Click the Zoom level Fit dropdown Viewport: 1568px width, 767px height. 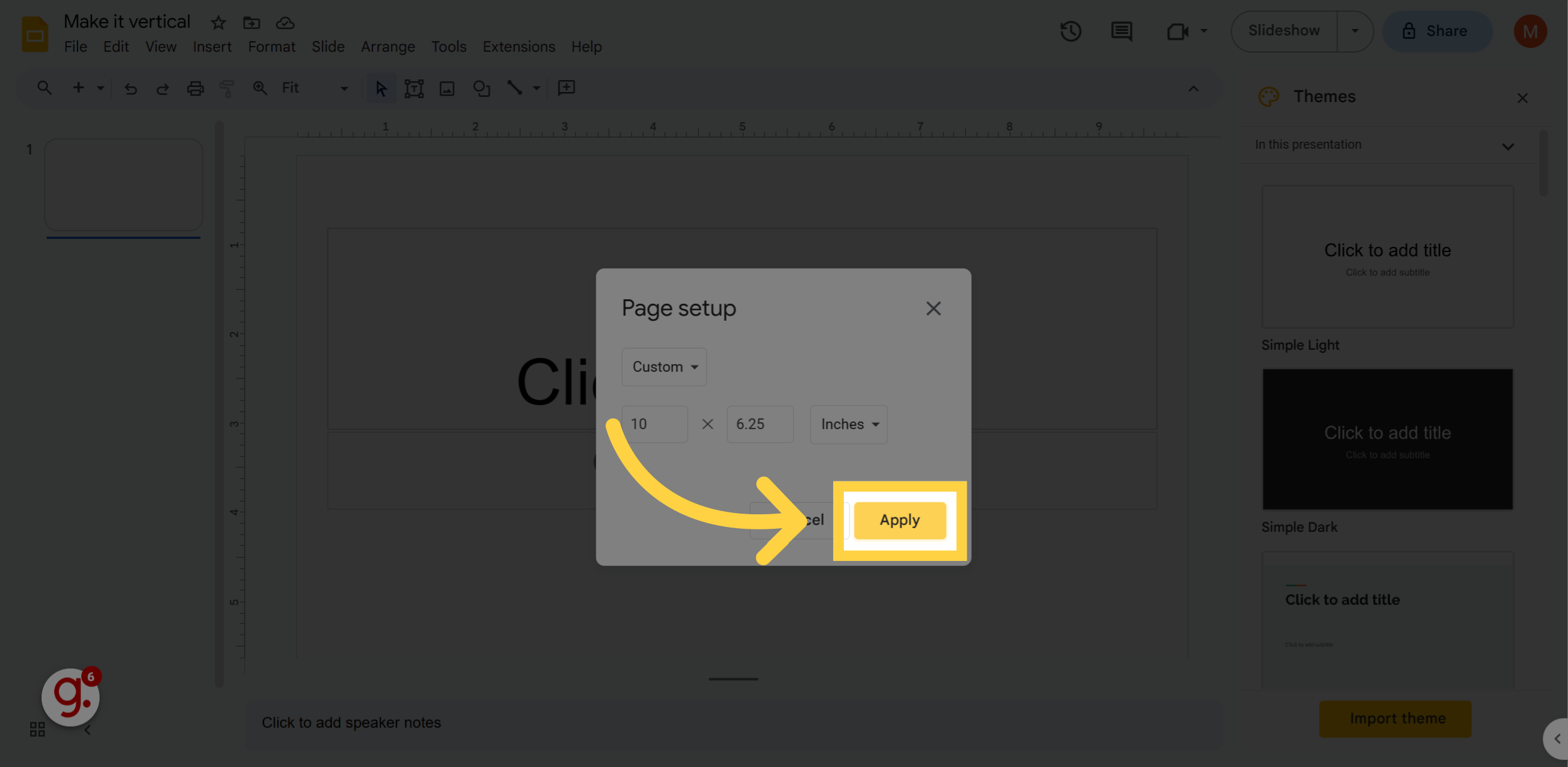pyautogui.click(x=312, y=88)
